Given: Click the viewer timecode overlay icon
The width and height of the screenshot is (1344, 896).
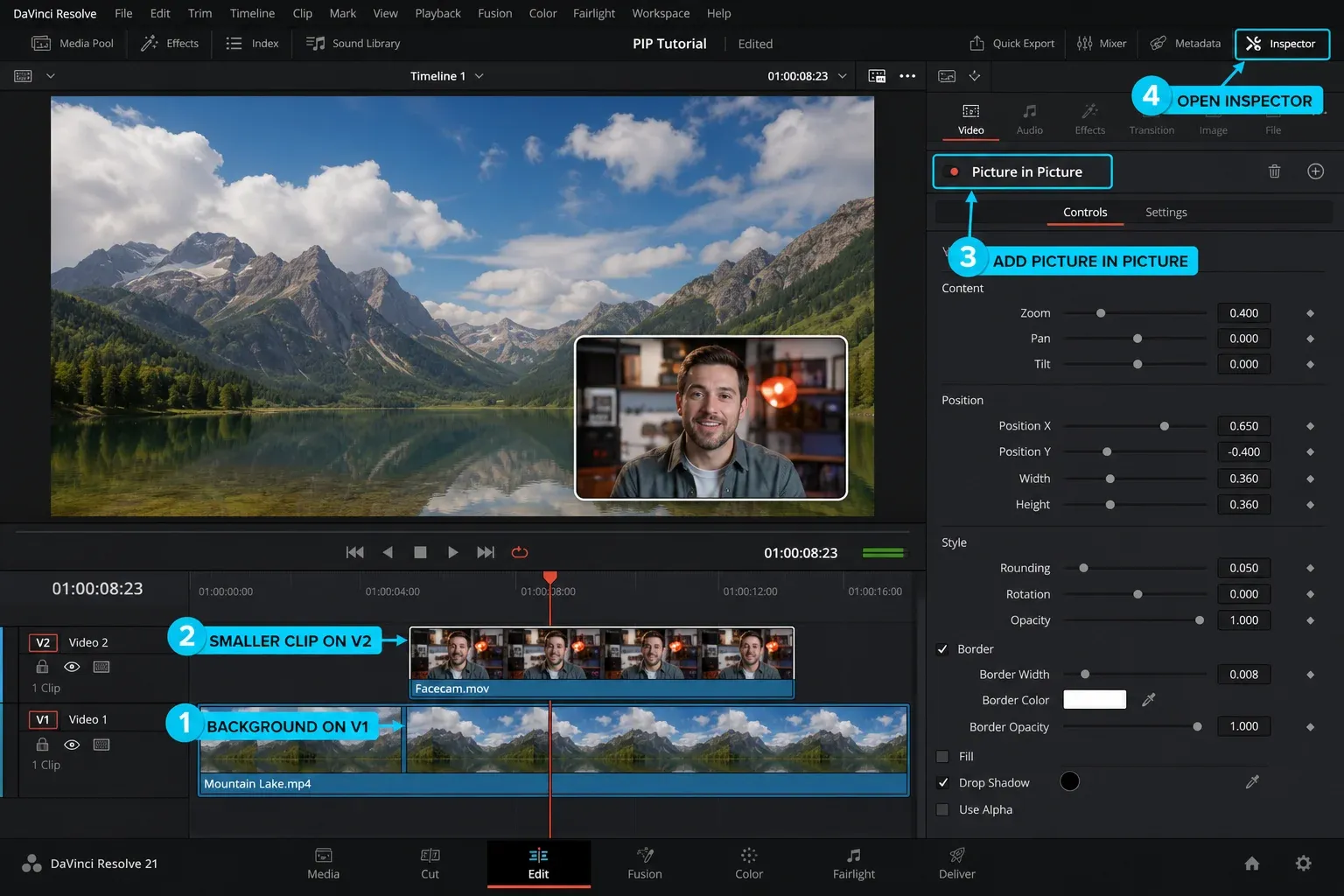Looking at the screenshot, I should click(x=877, y=76).
